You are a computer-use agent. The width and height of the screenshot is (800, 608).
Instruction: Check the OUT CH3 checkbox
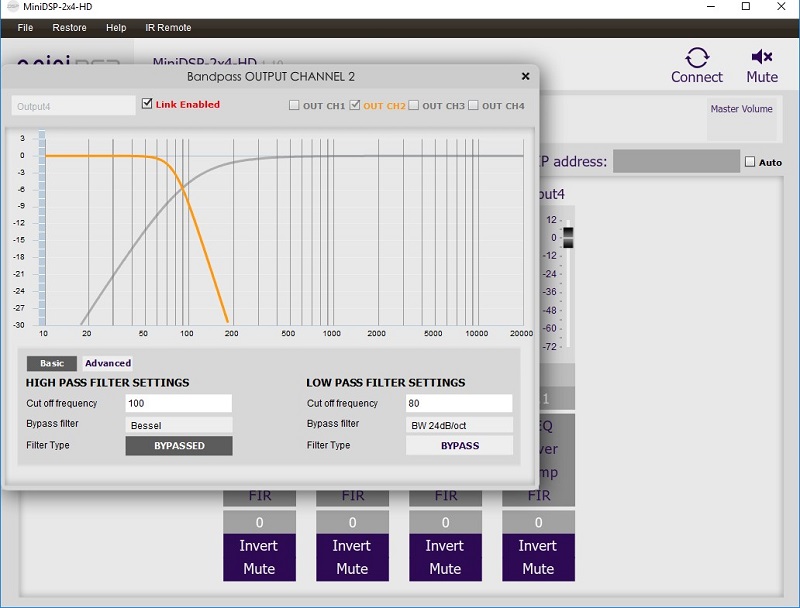coord(414,105)
